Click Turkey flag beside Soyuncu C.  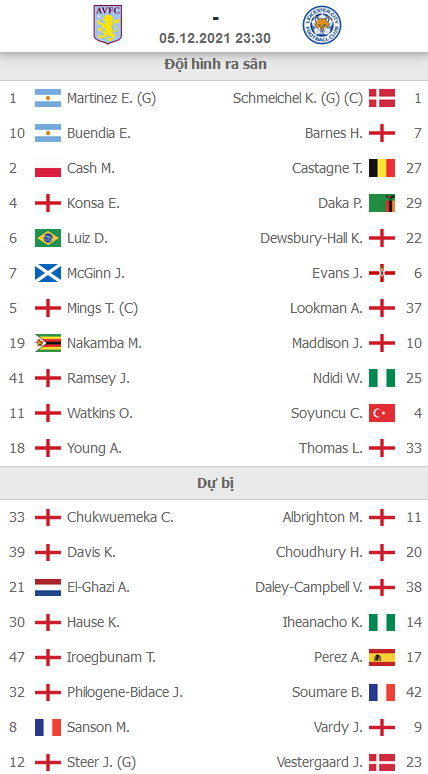382,413
